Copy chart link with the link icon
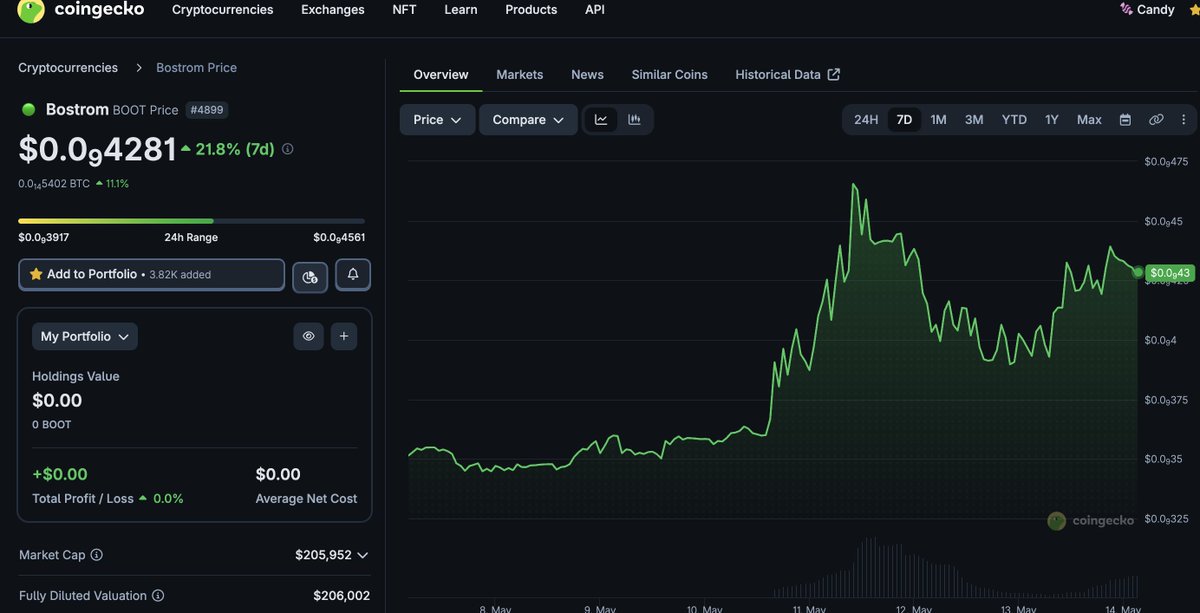1200x613 pixels. pyautogui.click(x=1156, y=120)
